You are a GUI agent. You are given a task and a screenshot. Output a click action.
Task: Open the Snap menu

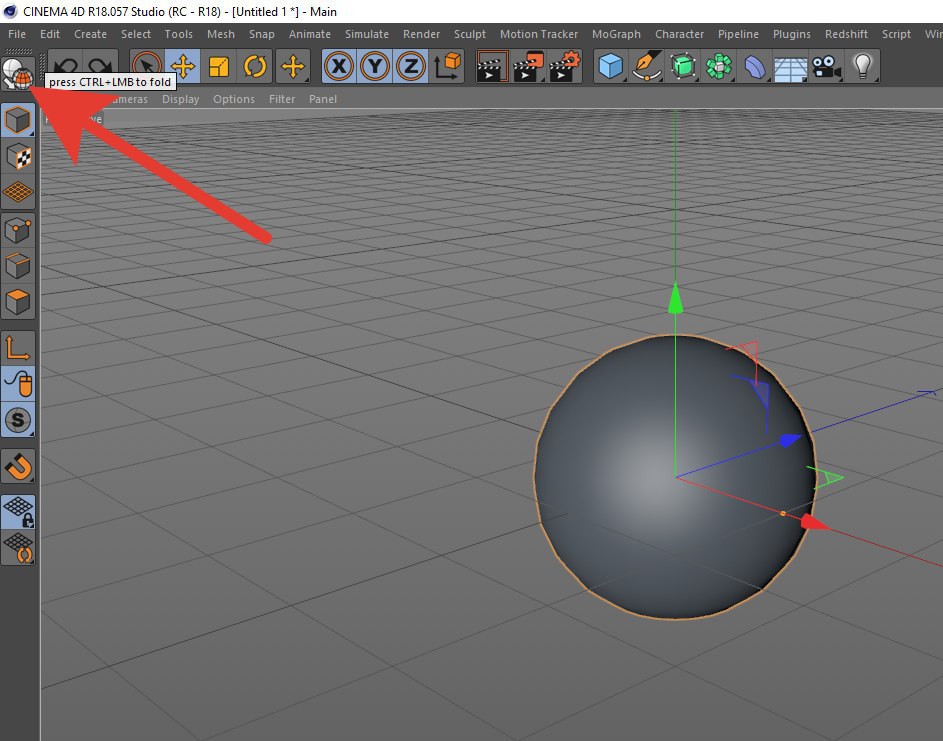pyautogui.click(x=262, y=34)
